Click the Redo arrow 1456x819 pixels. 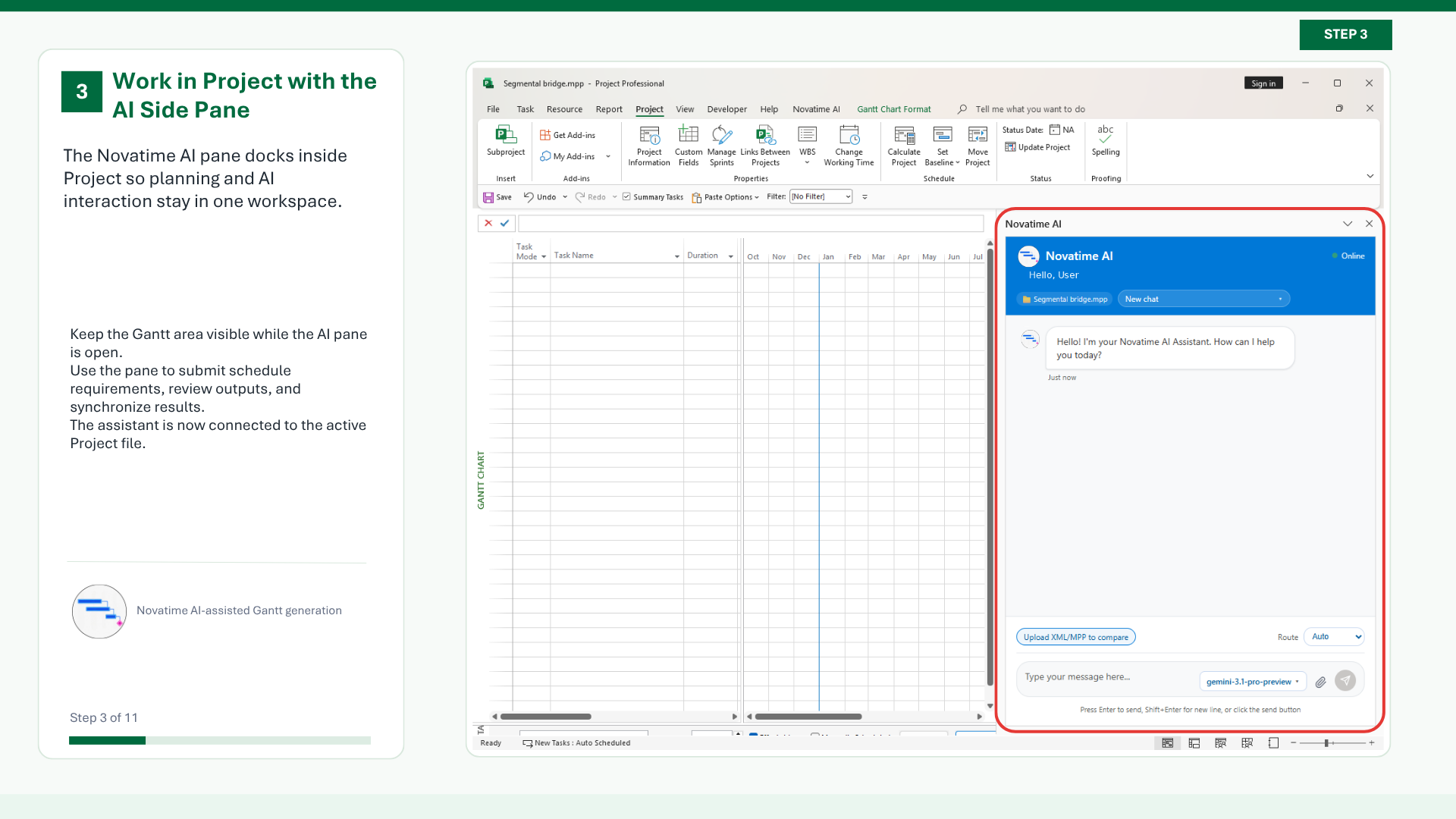[580, 196]
